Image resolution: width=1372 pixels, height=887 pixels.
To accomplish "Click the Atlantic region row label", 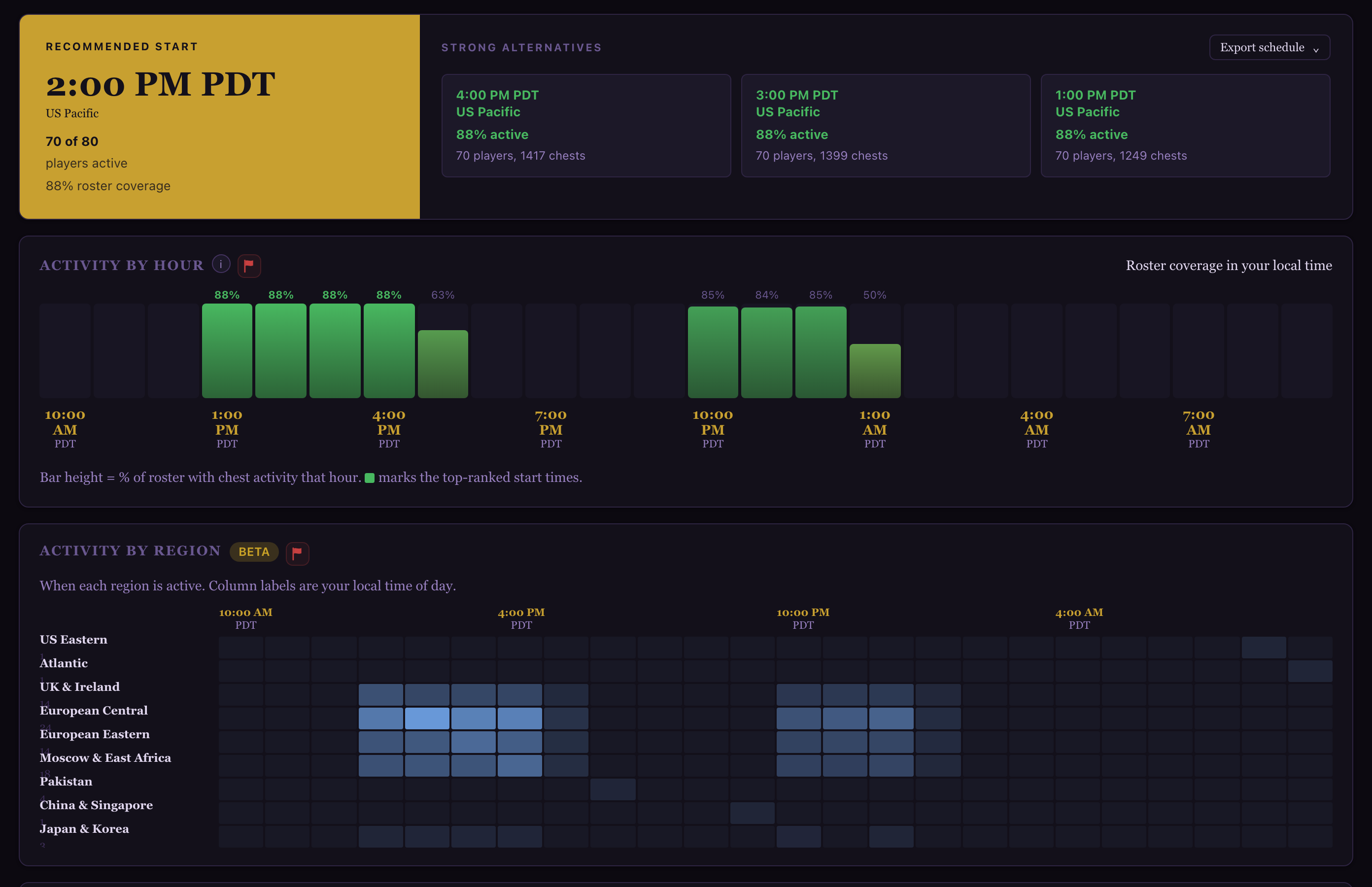I will click(64, 663).
